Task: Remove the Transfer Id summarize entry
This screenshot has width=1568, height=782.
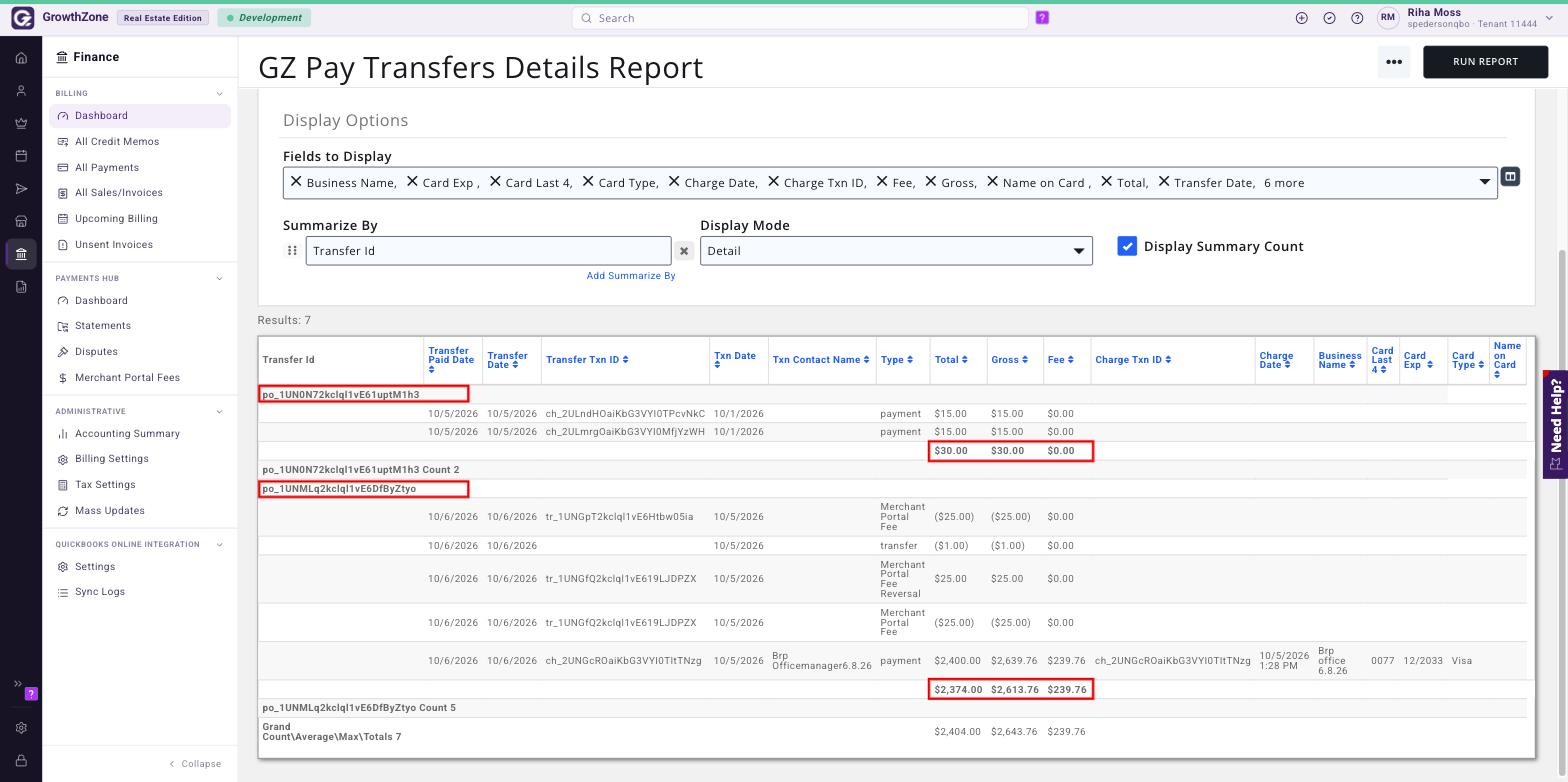Action: (x=684, y=251)
